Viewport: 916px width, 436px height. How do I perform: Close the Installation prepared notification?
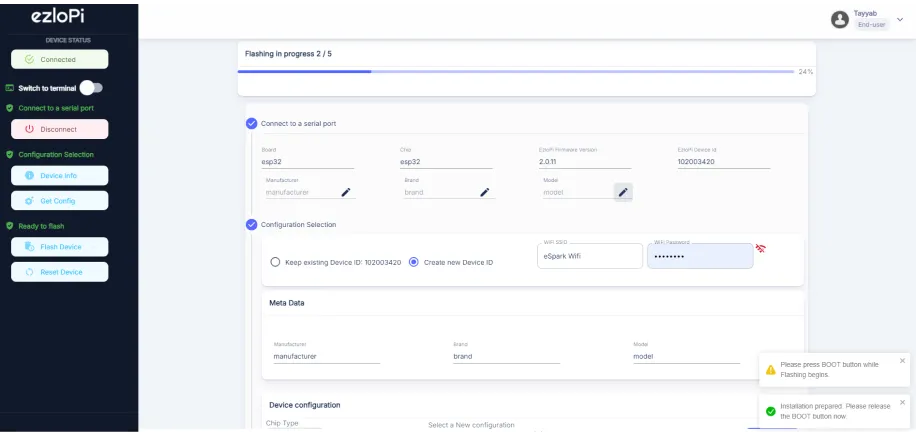(x=902, y=402)
